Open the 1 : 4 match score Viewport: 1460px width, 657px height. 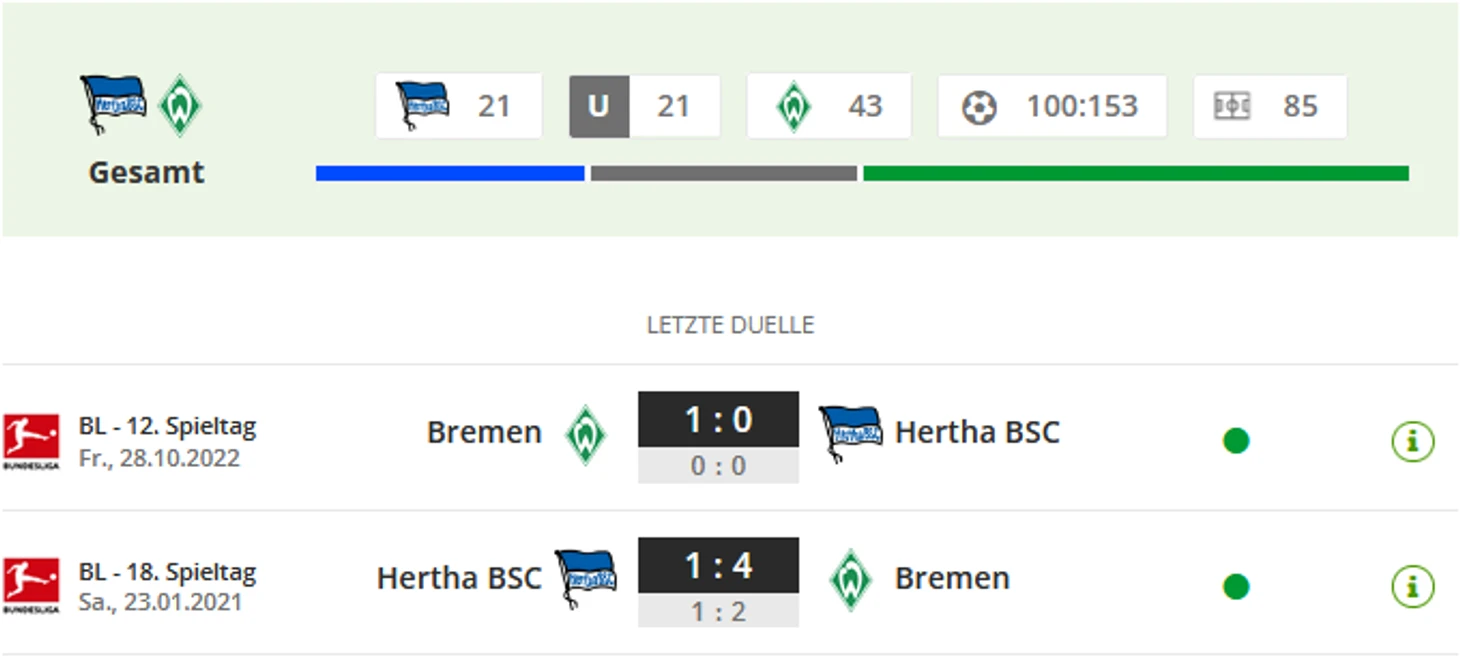(718, 566)
